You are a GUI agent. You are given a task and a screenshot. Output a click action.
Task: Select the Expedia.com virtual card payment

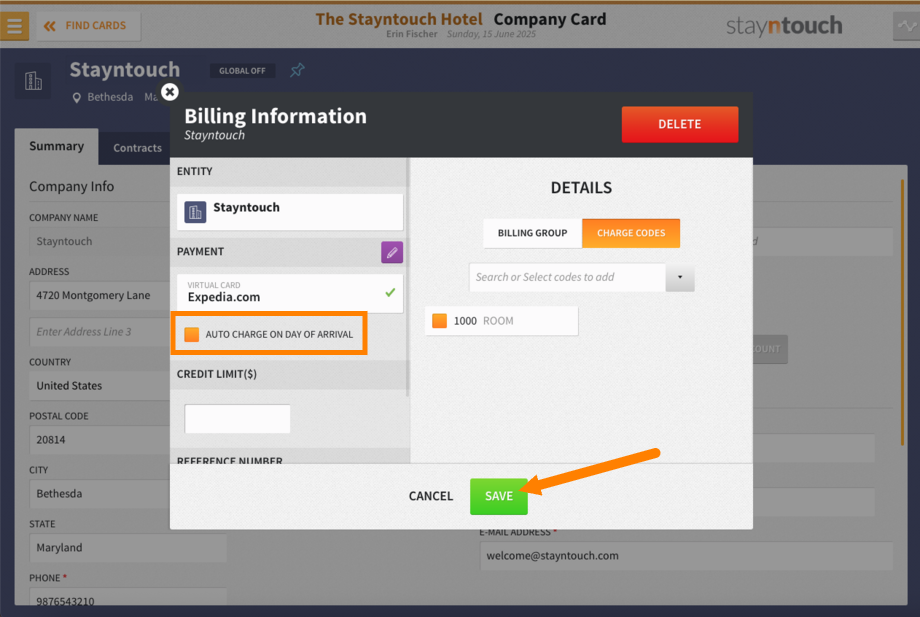click(x=290, y=293)
